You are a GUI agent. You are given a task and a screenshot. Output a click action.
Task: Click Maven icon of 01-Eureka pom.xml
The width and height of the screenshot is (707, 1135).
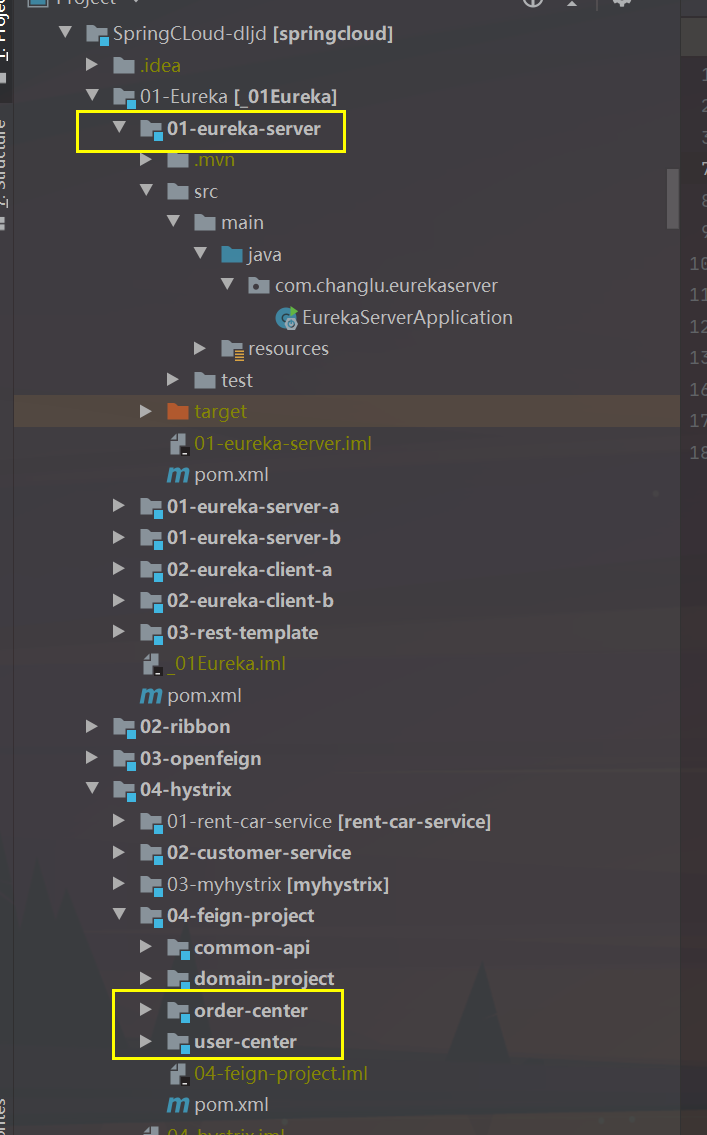151,696
